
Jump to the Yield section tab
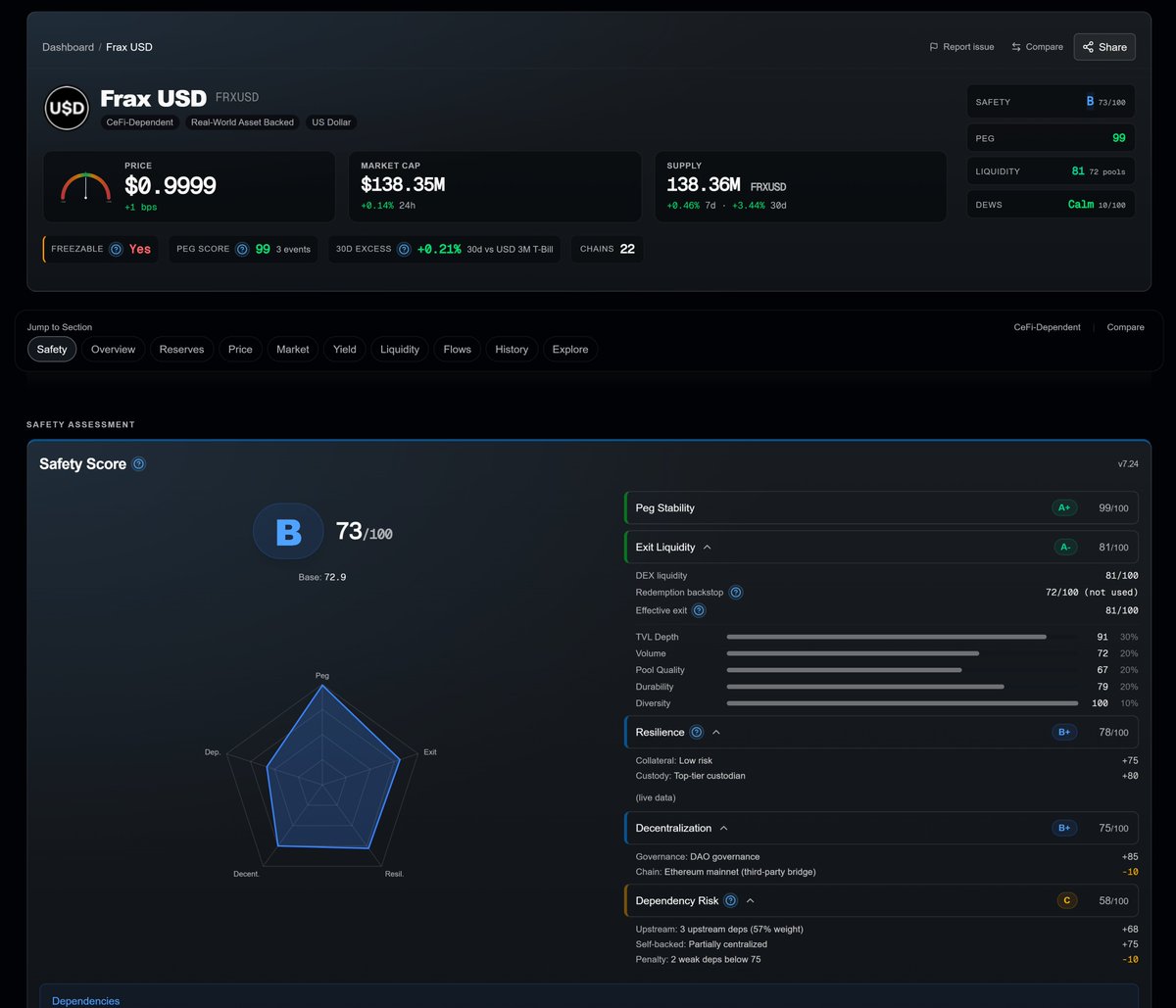click(x=345, y=349)
